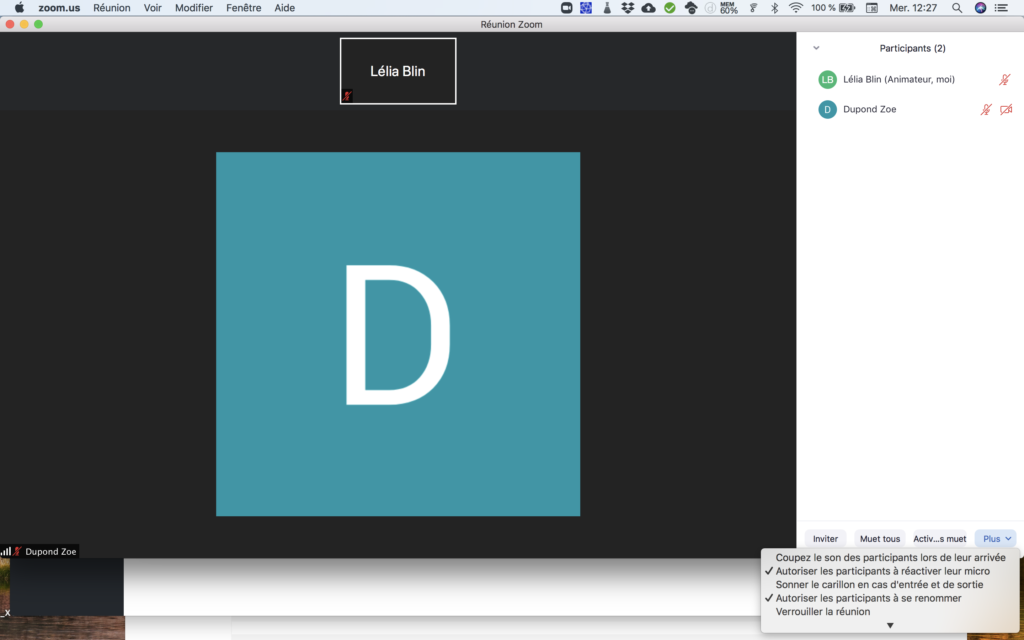Launch Siri from the menu bar
Viewport: 1024px width, 640px height.
980,8
